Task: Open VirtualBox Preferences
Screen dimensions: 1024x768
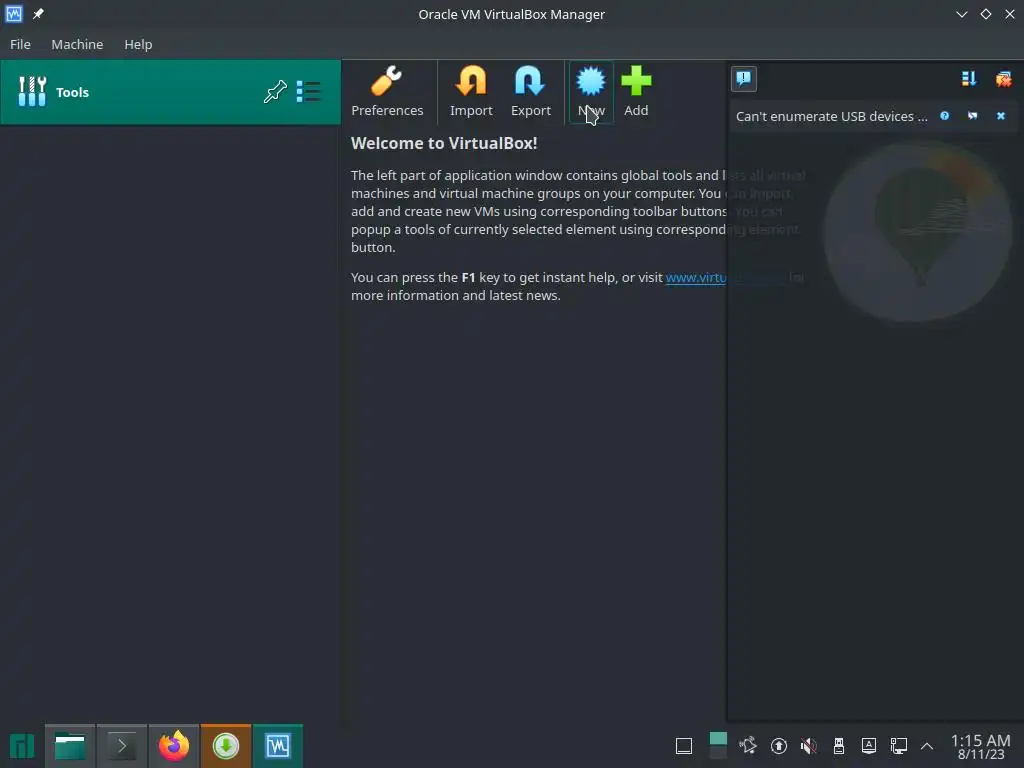Action: (x=387, y=92)
